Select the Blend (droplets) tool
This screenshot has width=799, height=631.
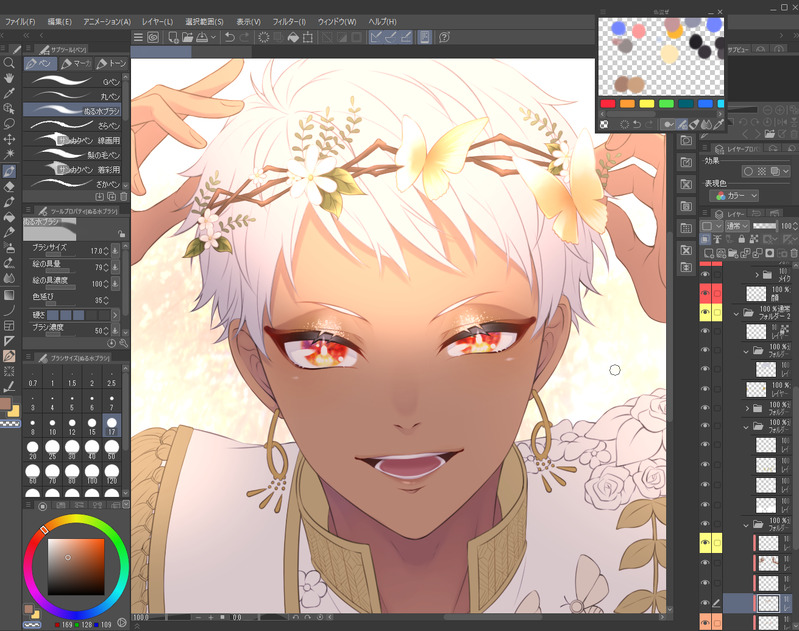9,279
